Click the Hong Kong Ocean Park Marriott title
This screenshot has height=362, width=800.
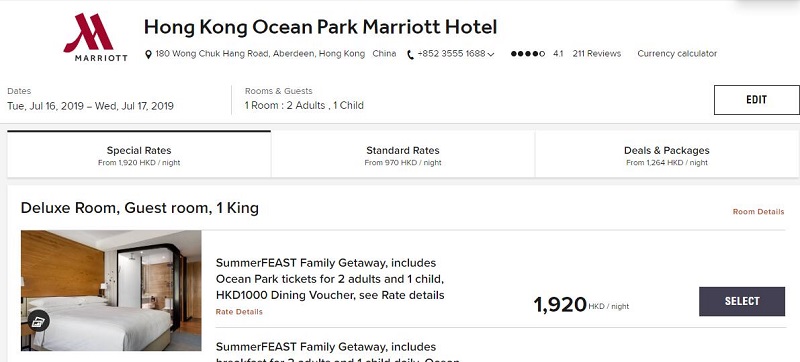[320, 27]
